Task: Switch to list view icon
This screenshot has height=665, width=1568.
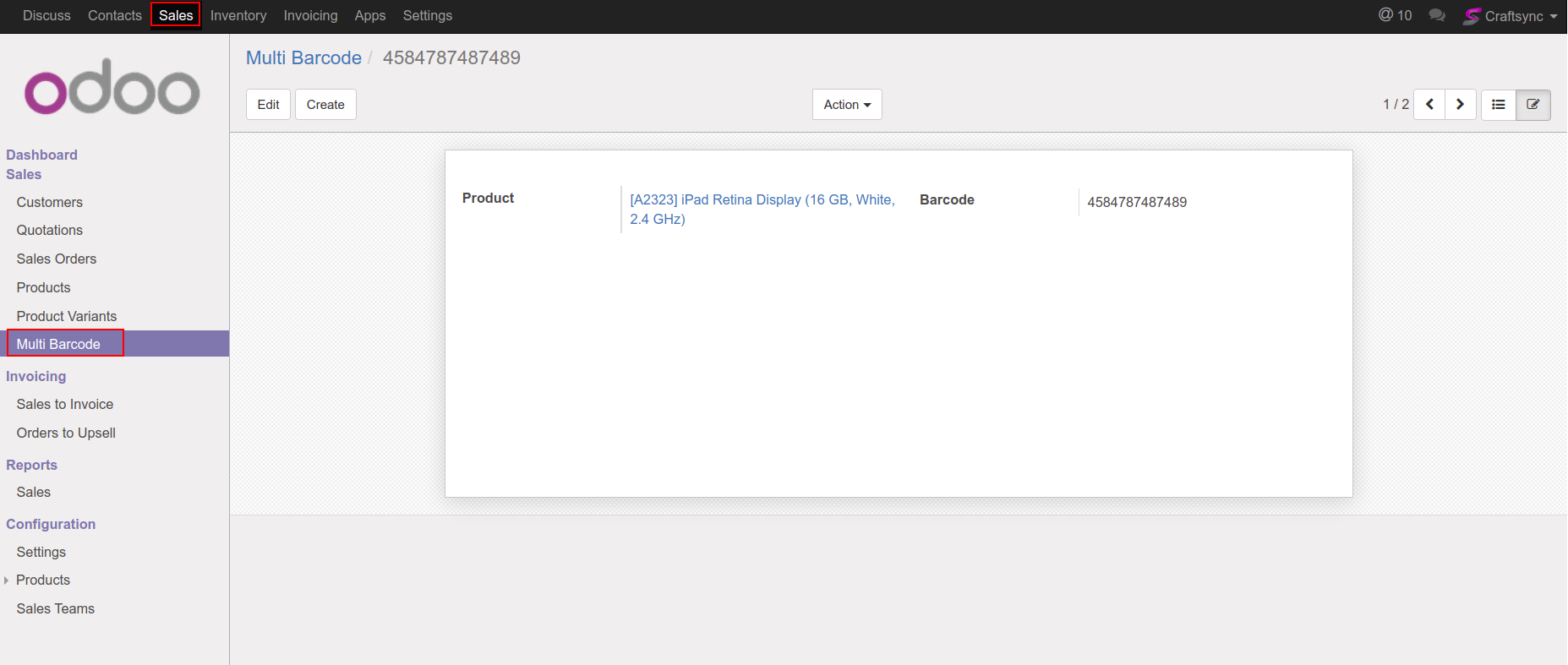Action: pyautogui.click(x=1499, y=105)
